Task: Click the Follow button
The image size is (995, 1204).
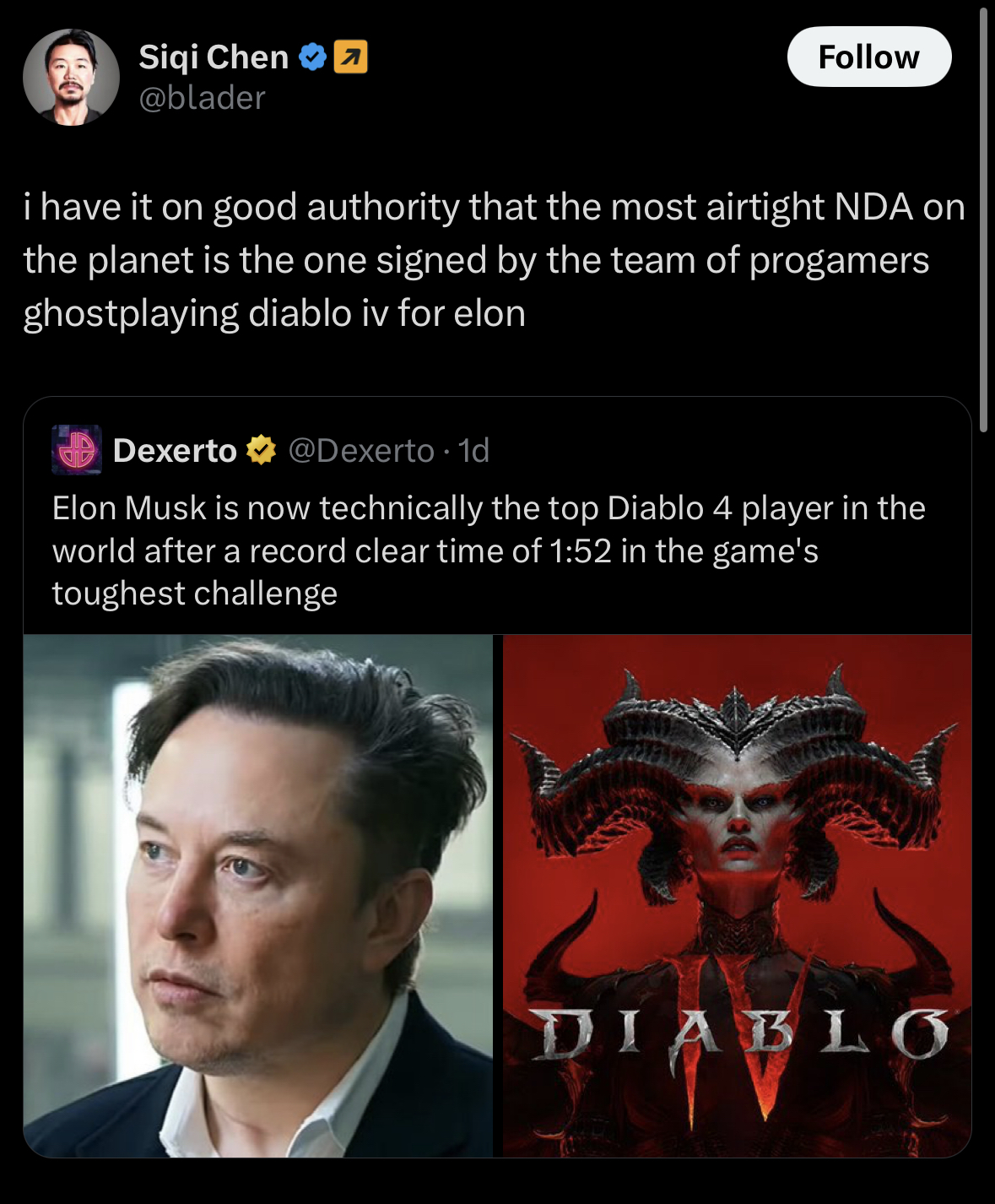Action: click(x=869, y=57)
